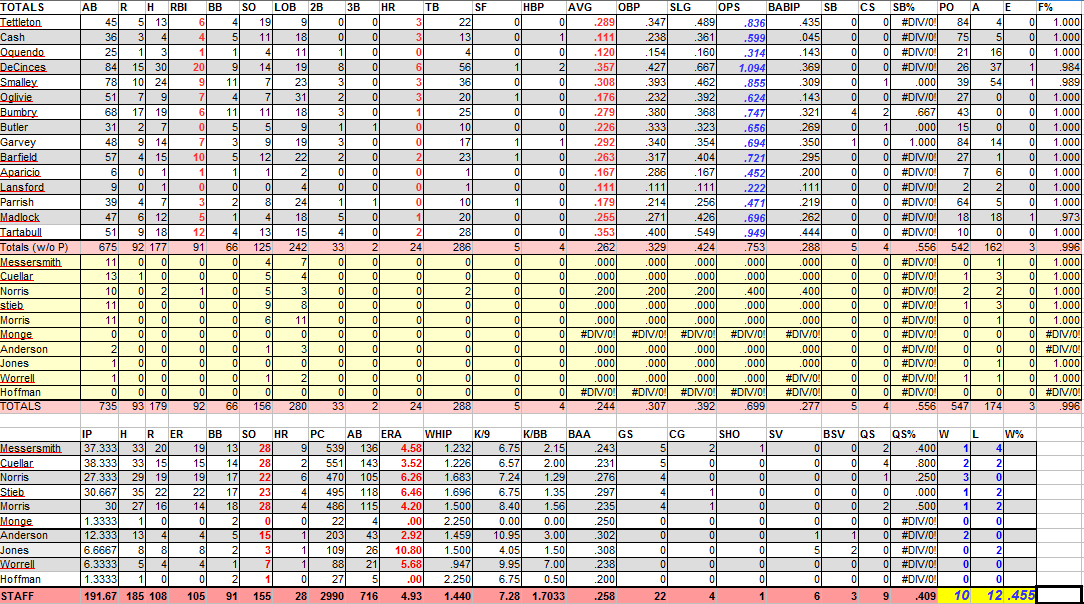Click the RBI column header

[x=187, y=7]
